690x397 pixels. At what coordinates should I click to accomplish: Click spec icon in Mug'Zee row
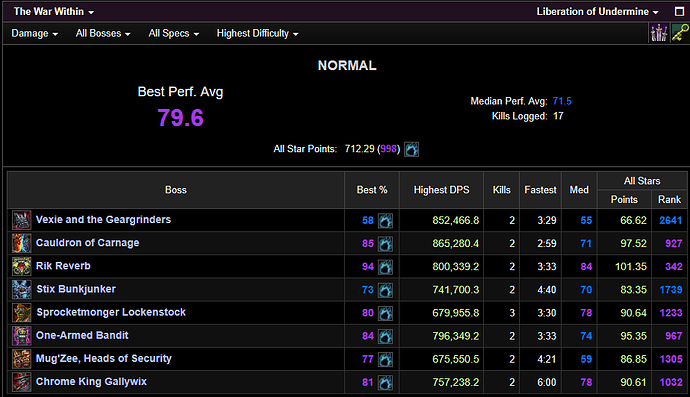[x=385, y=360]
